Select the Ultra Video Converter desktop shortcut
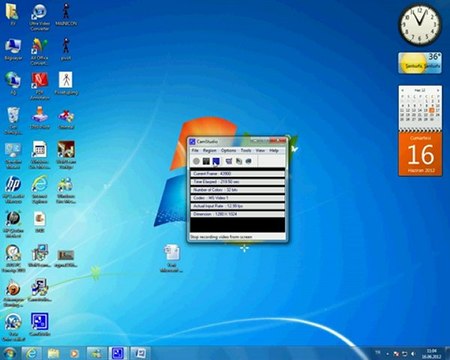The width and height of the screenshot is (450, 360). click(39, 18)
